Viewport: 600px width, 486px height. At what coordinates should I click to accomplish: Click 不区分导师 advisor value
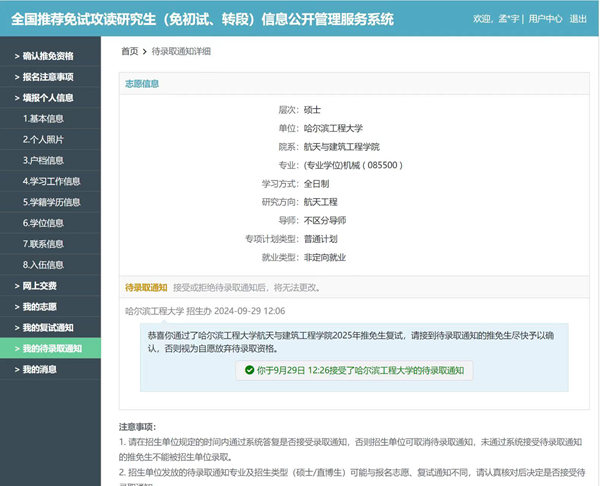coord(324,220)
